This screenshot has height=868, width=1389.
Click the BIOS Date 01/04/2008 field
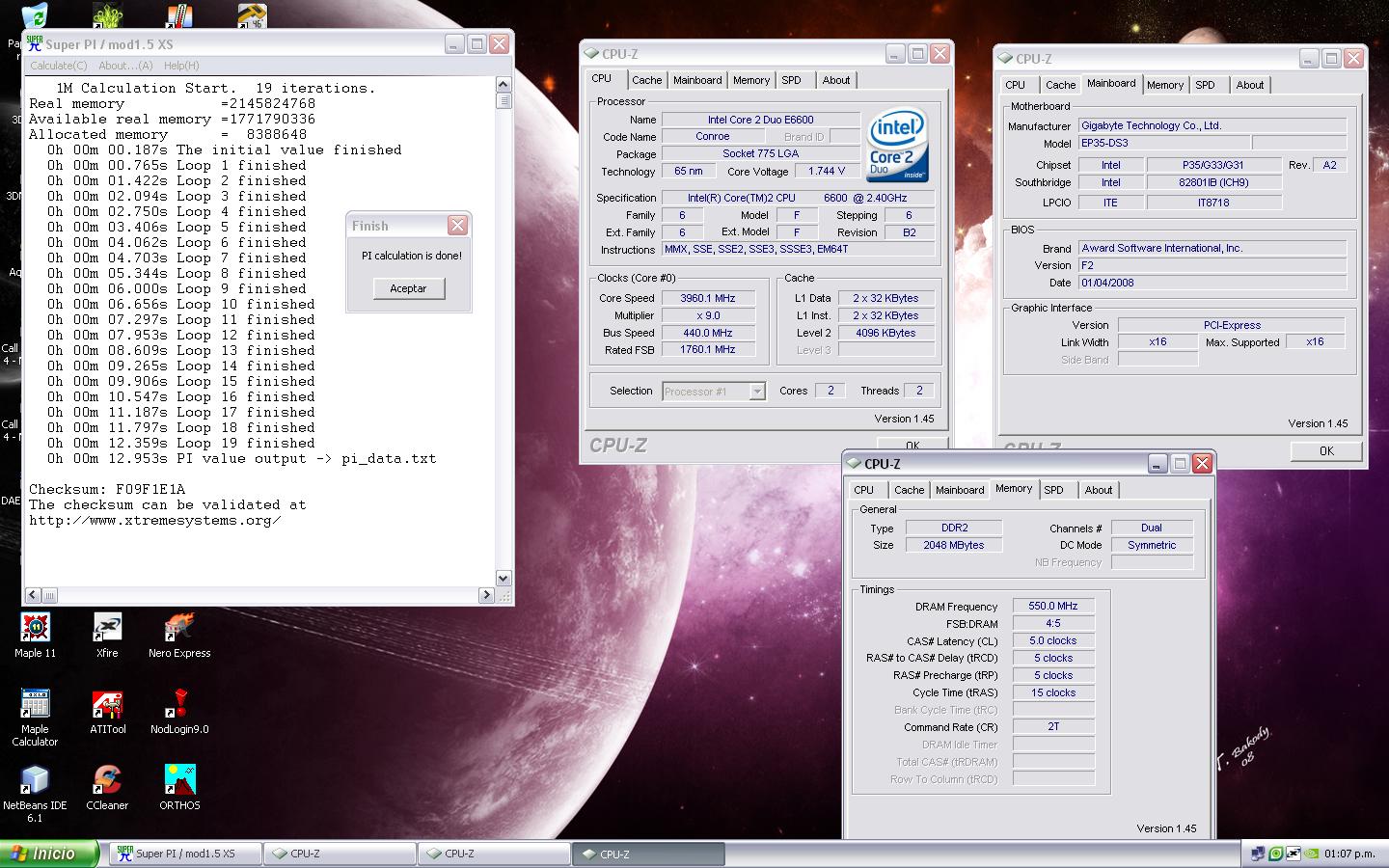(x=1212, y=283)
